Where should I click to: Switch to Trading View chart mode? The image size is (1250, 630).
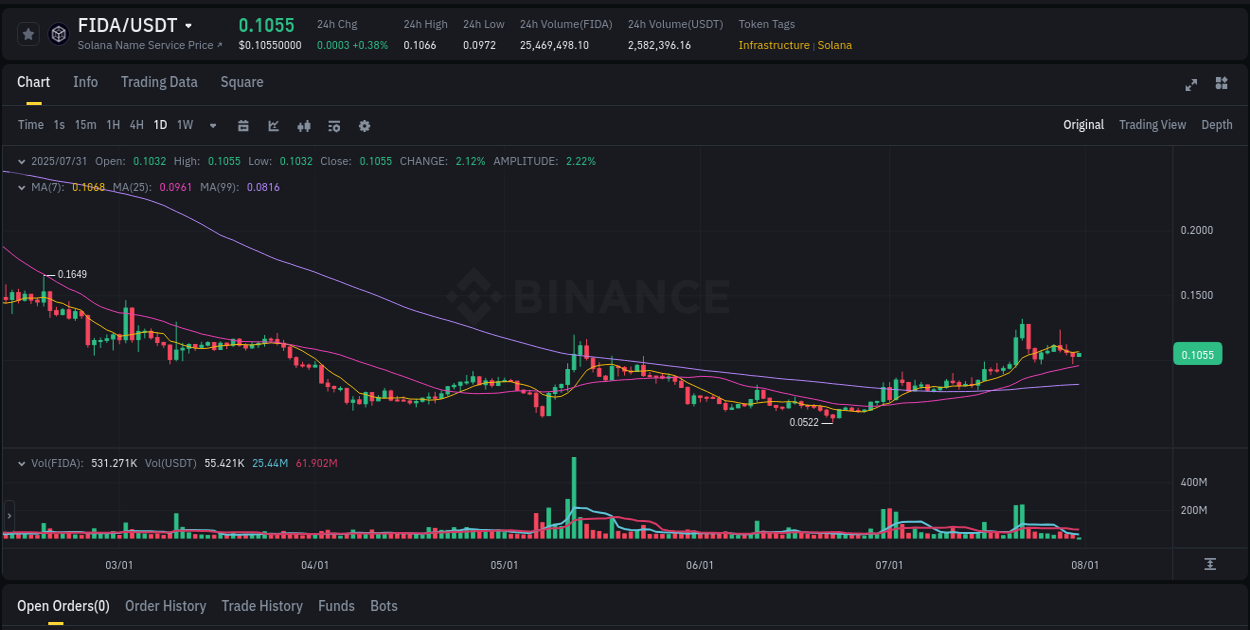(x=1152, y=125)
